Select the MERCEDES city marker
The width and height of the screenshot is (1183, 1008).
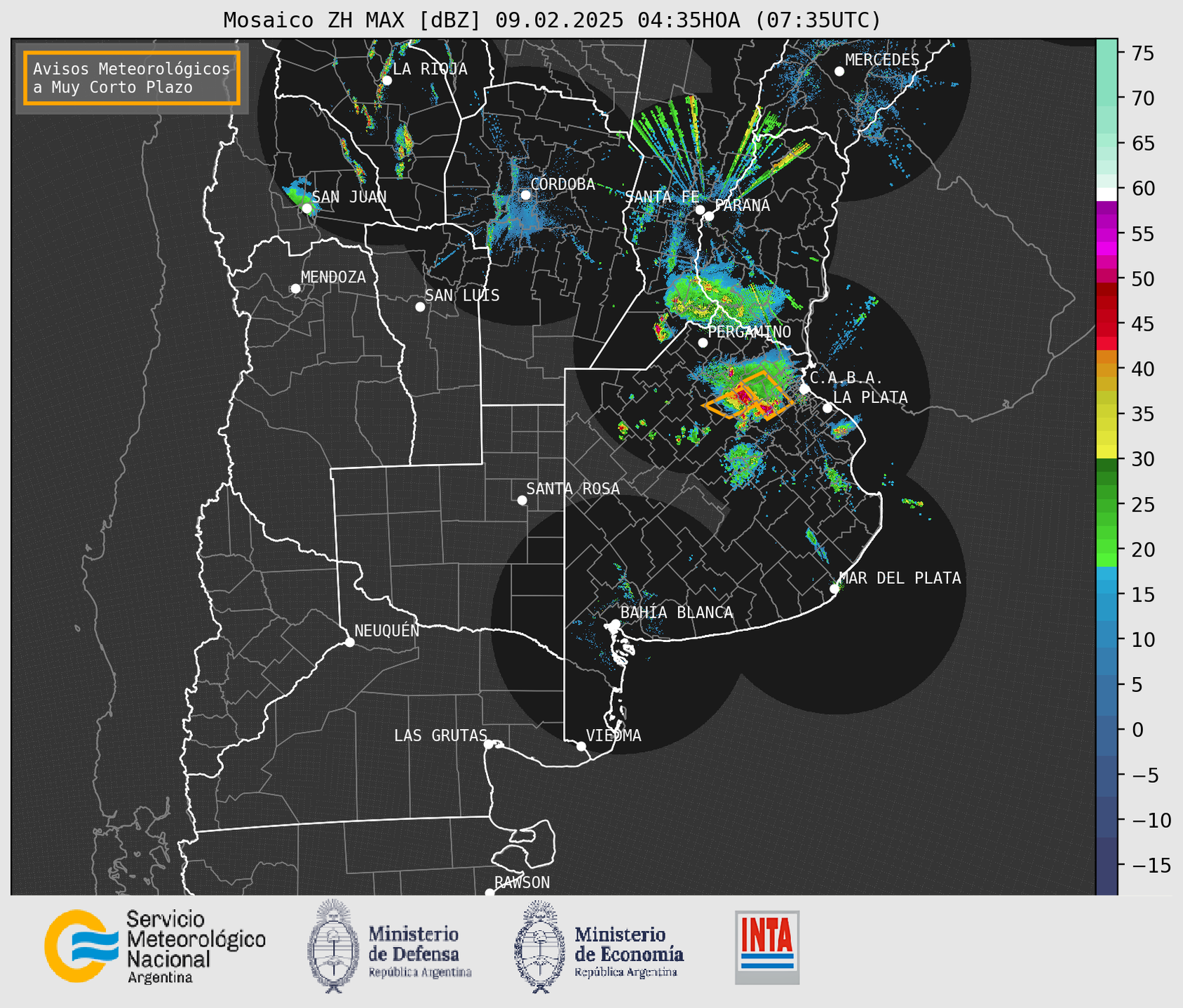tap(839, 71)
